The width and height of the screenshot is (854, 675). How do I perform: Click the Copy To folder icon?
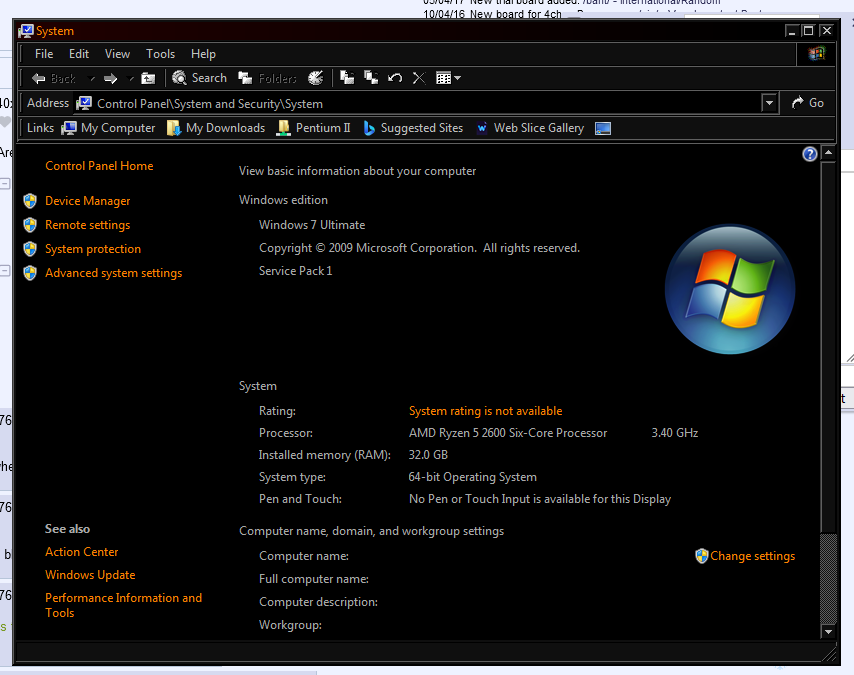point(371,78)
